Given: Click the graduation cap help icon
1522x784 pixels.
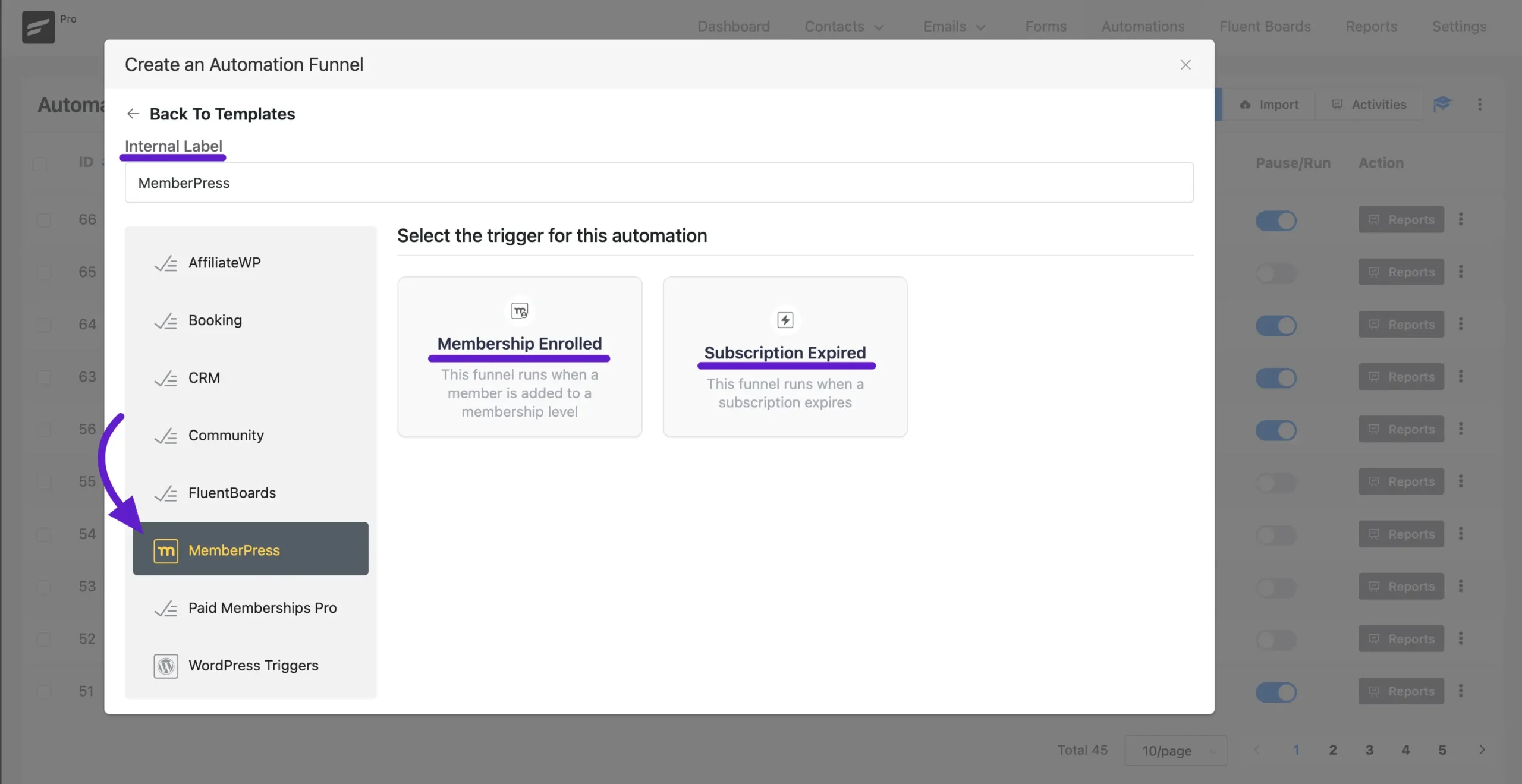Looking at the screenshot, I should pyautogui.click(x=1442, y=105).
